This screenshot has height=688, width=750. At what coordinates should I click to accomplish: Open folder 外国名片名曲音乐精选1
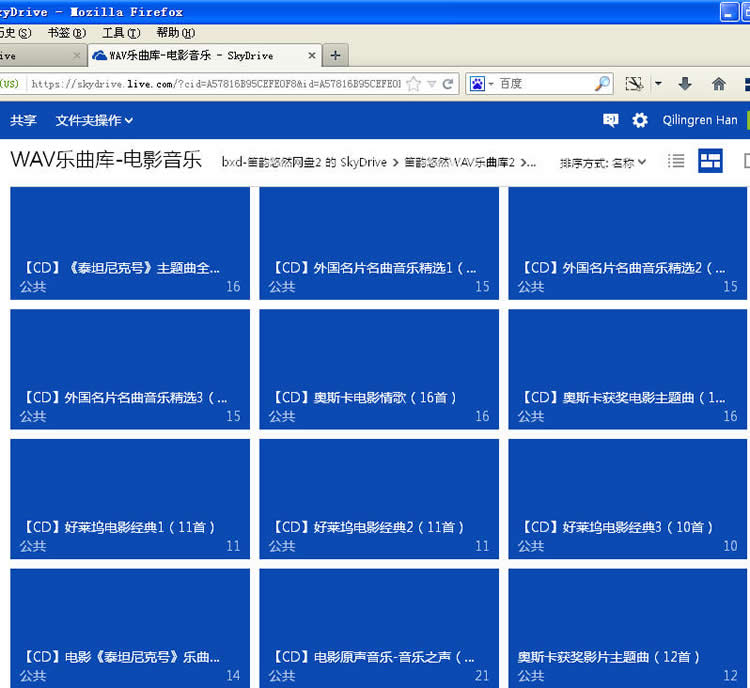pos(379,243)
